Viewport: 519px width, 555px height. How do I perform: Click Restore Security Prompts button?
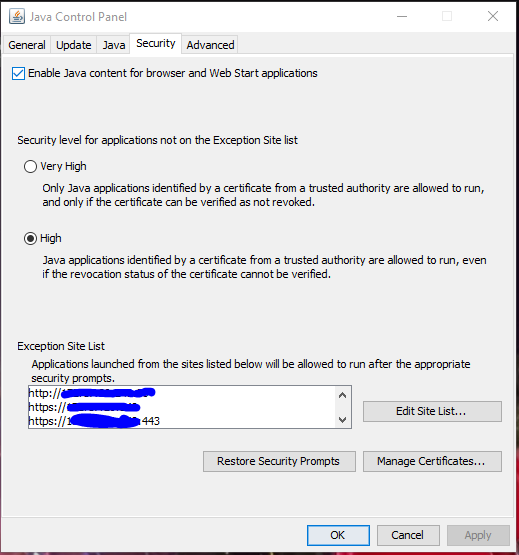tap(279, 461)
